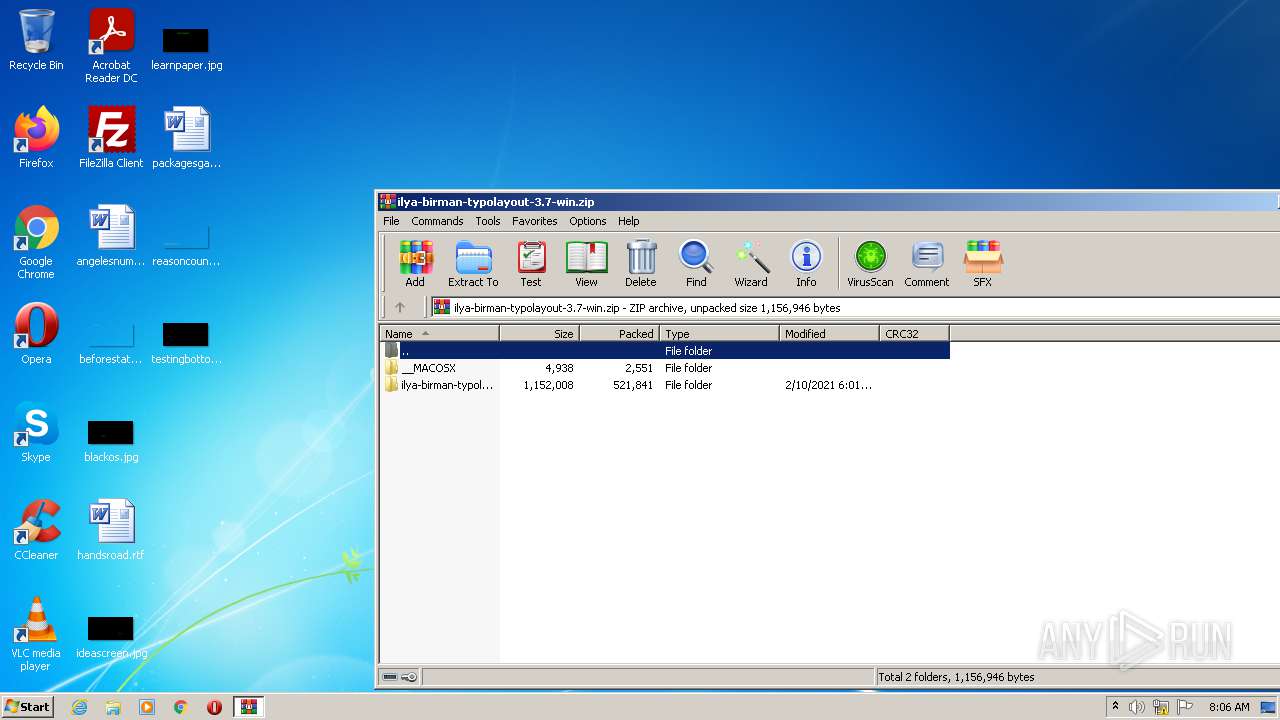1280x720 pixels.
Task: Launch Skype from desktop
Action: (36, 432)
